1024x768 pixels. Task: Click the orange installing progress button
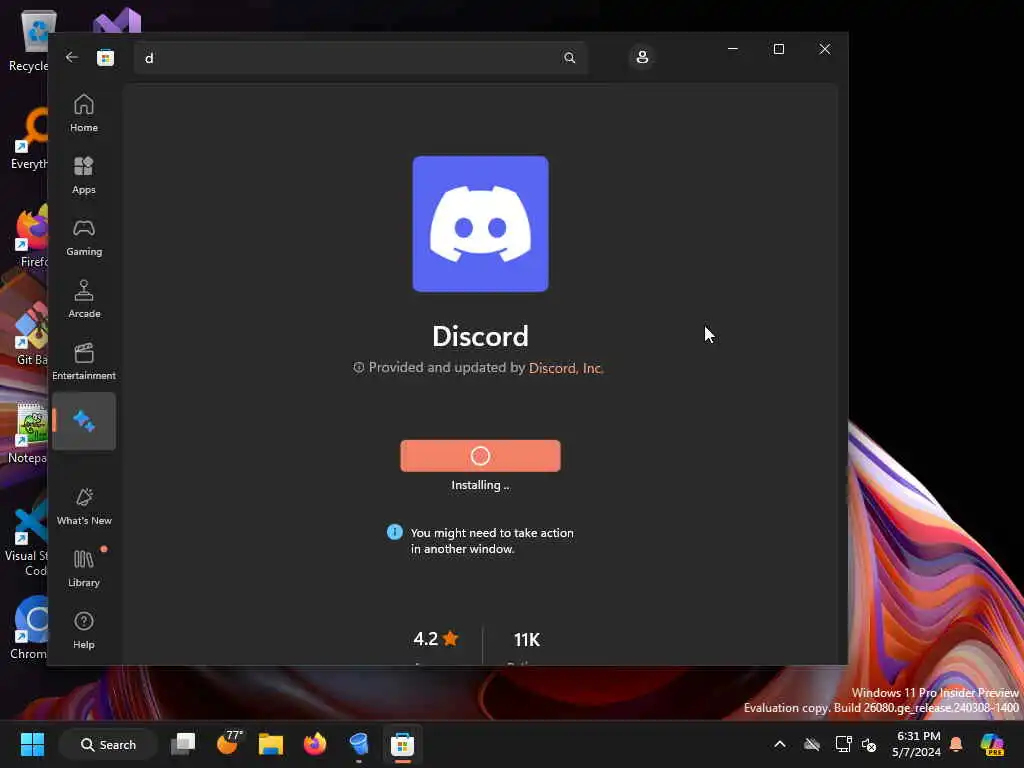[481, 456]
